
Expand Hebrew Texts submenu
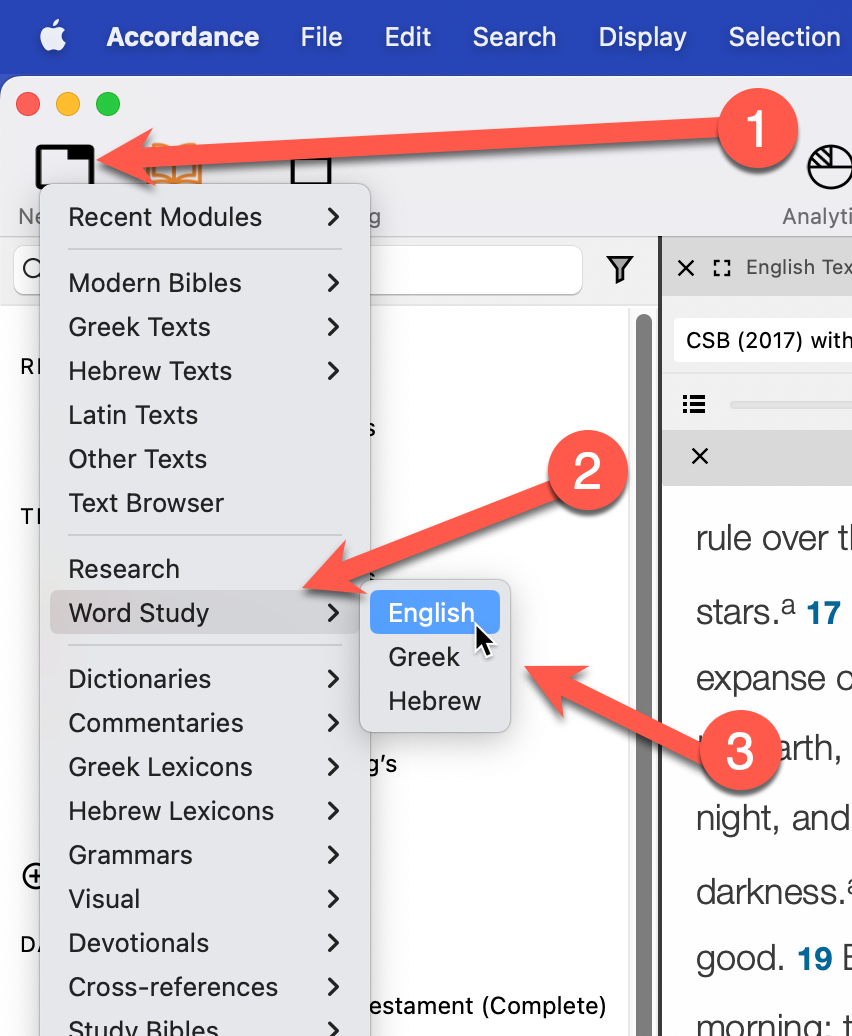[205, 371]
